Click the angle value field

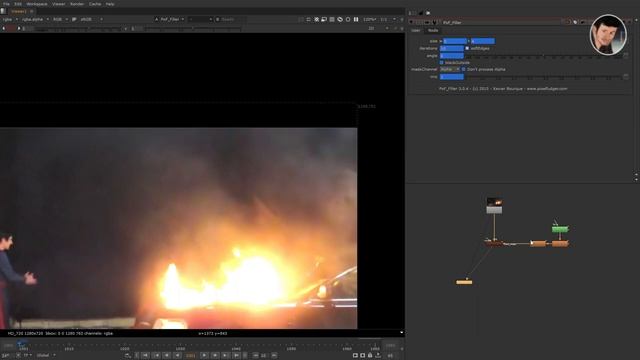point(451,56)
